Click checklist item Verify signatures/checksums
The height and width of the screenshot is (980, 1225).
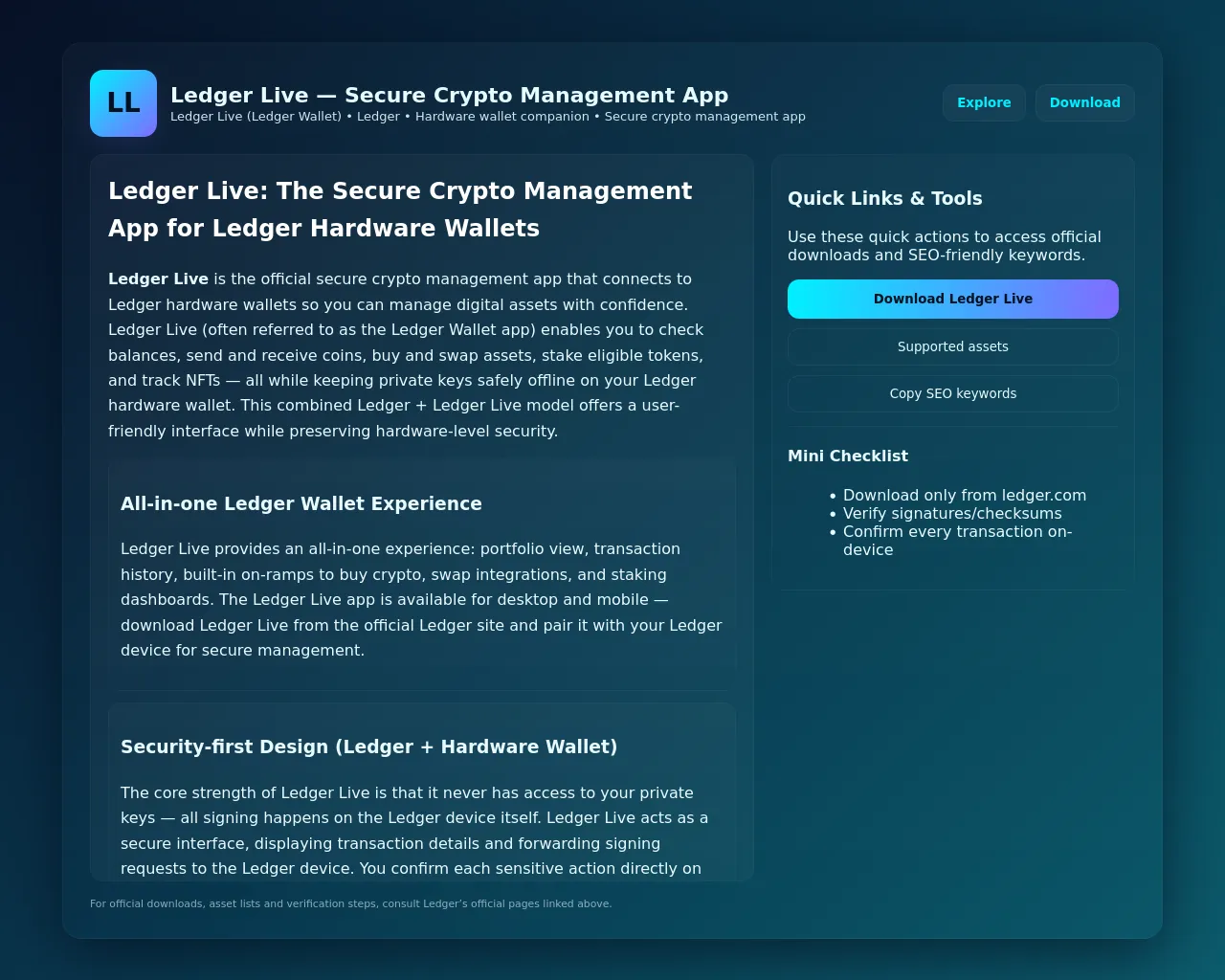point(952,513)
